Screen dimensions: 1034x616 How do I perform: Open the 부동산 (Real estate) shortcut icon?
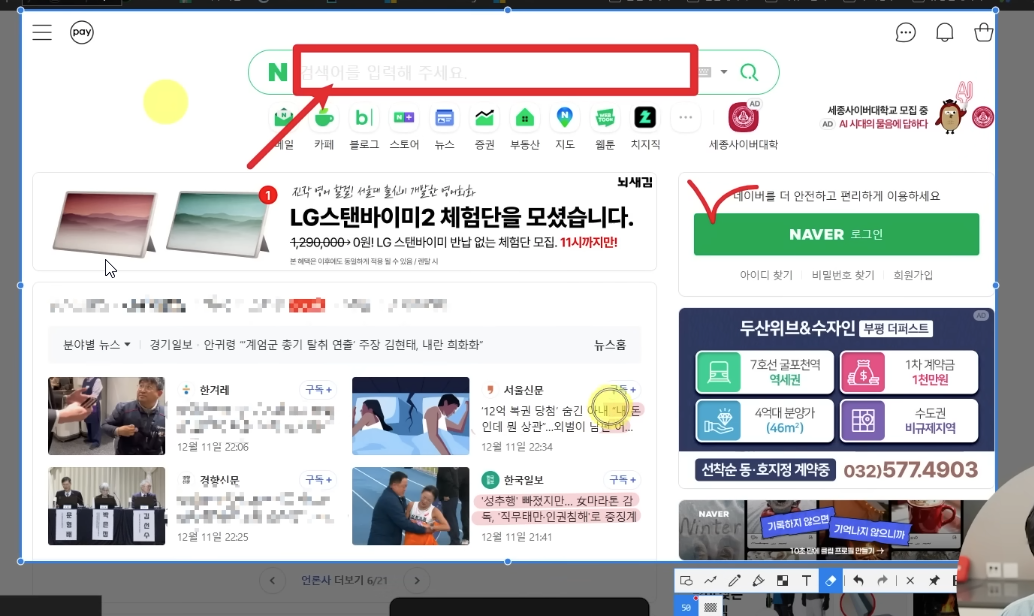pos(525,118)
